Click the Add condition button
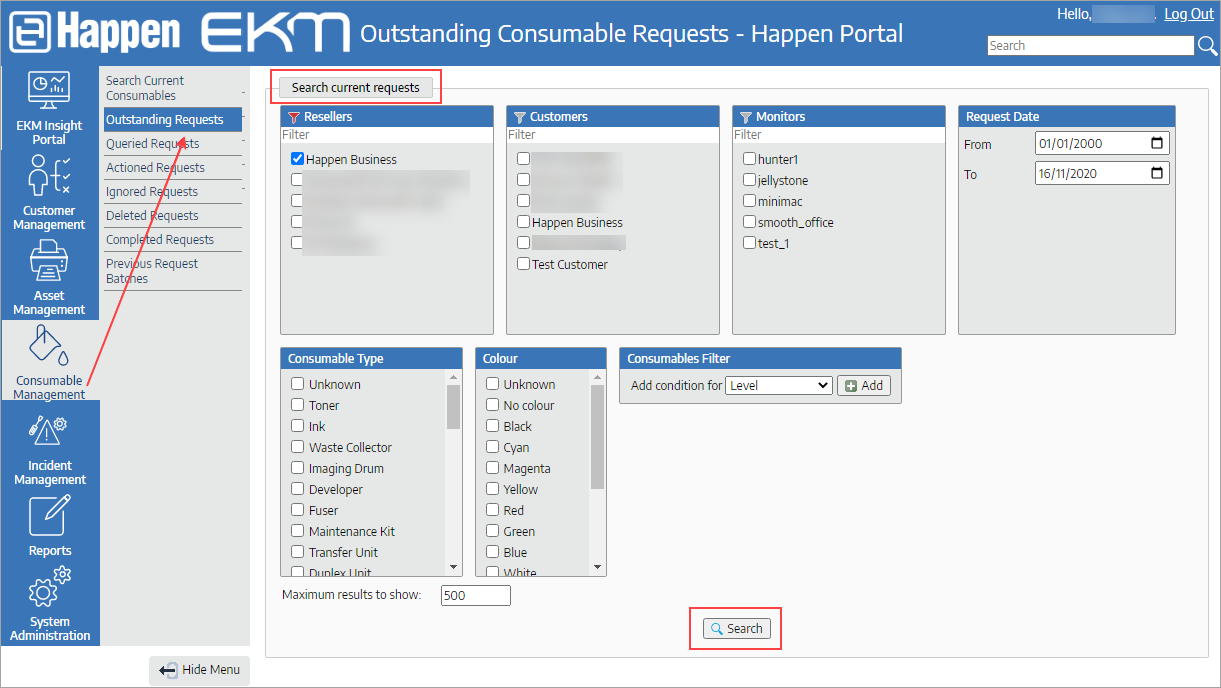 (864, 385)
